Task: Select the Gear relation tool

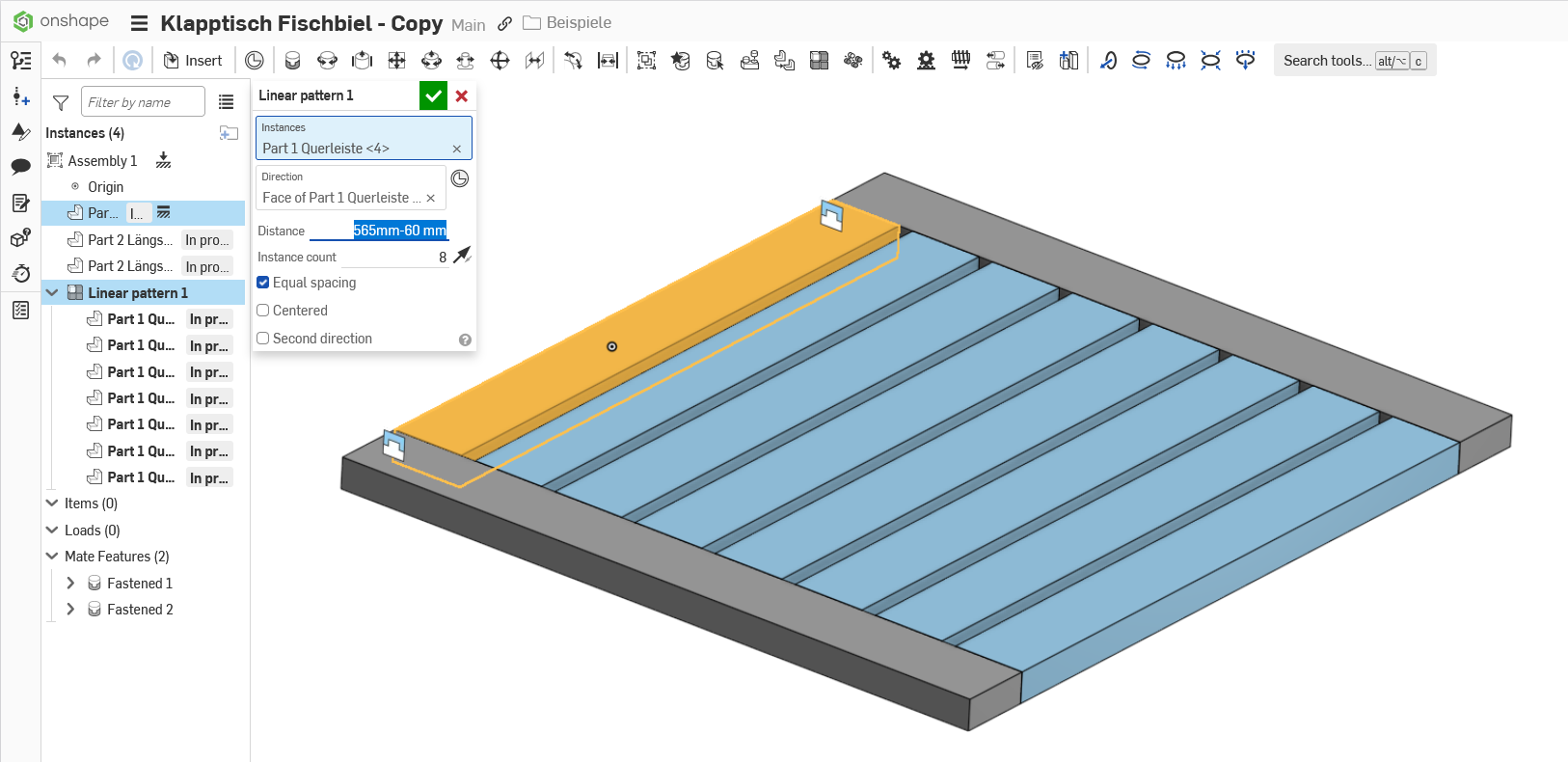Action: (x=892, y=60)
